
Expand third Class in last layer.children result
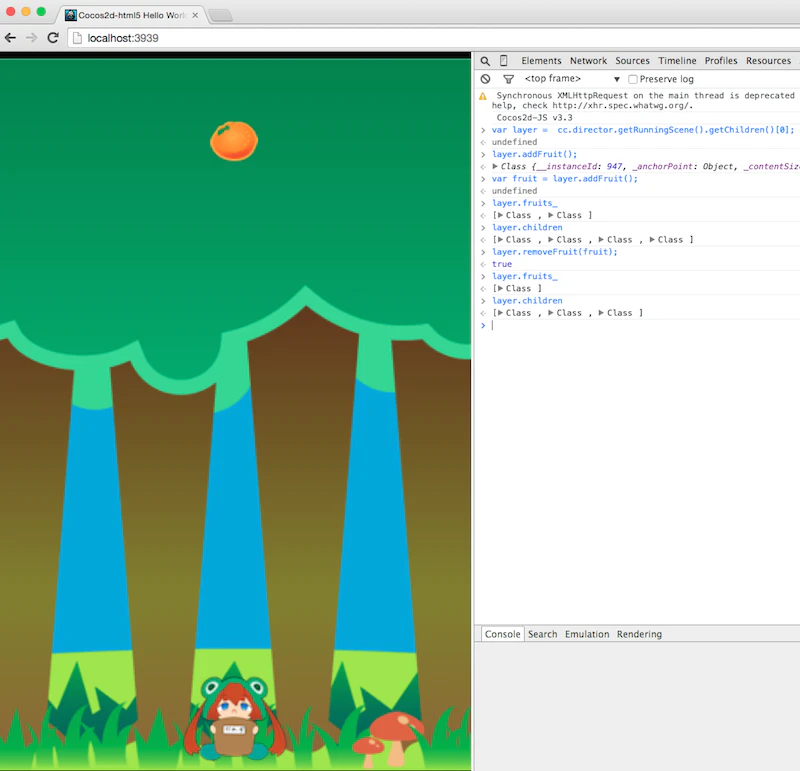pos(602,313)
